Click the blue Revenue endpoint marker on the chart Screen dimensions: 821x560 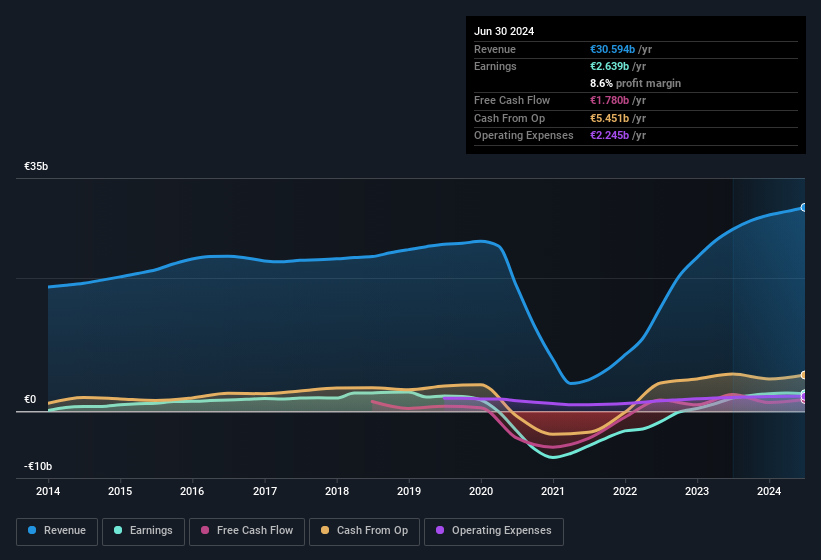point(804,208)
